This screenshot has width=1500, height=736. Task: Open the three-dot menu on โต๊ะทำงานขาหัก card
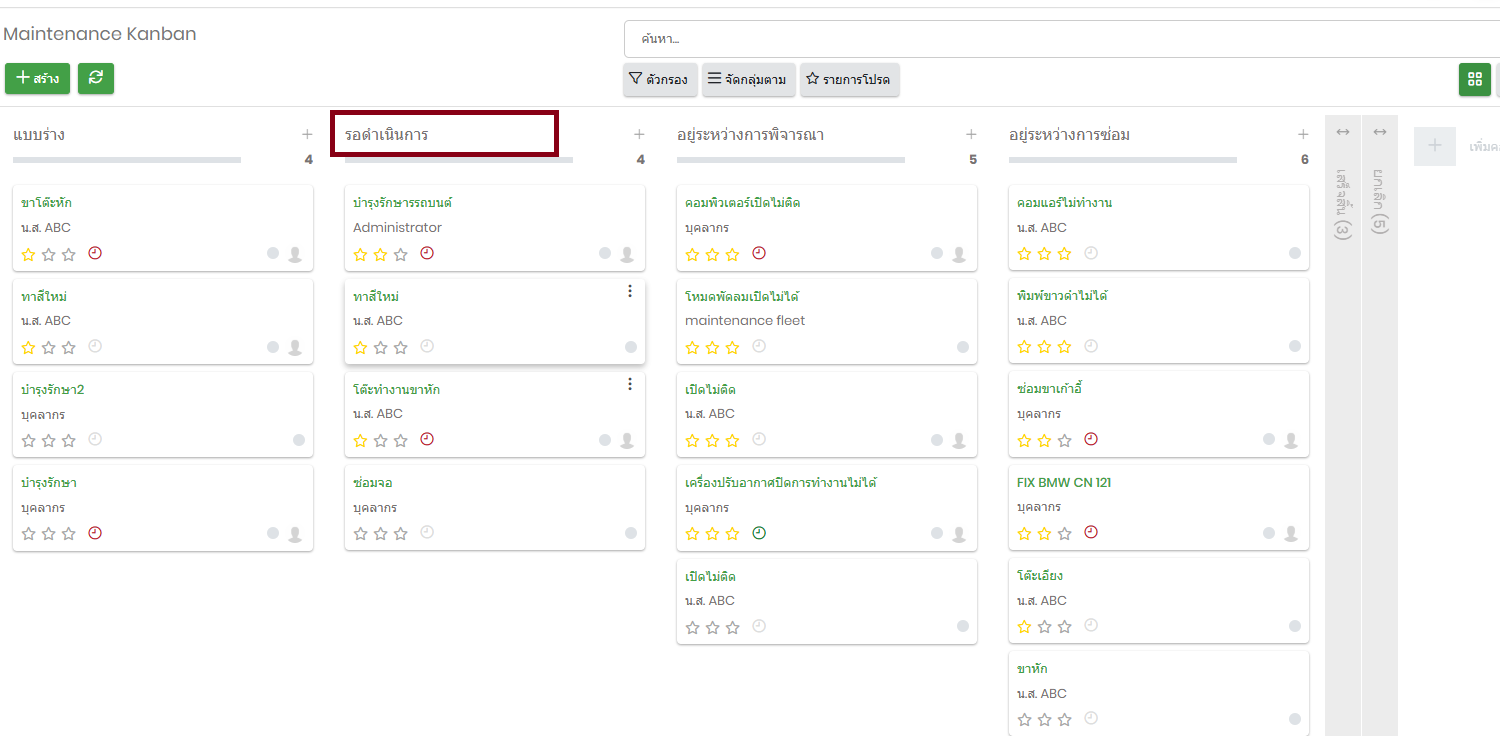coord(629,384)
